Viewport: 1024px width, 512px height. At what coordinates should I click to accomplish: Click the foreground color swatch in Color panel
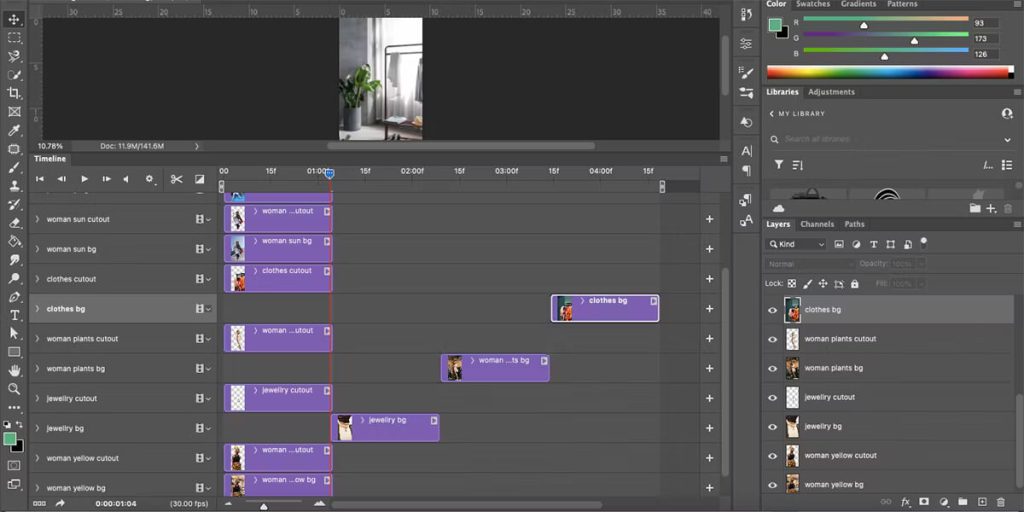pos(775,25)
